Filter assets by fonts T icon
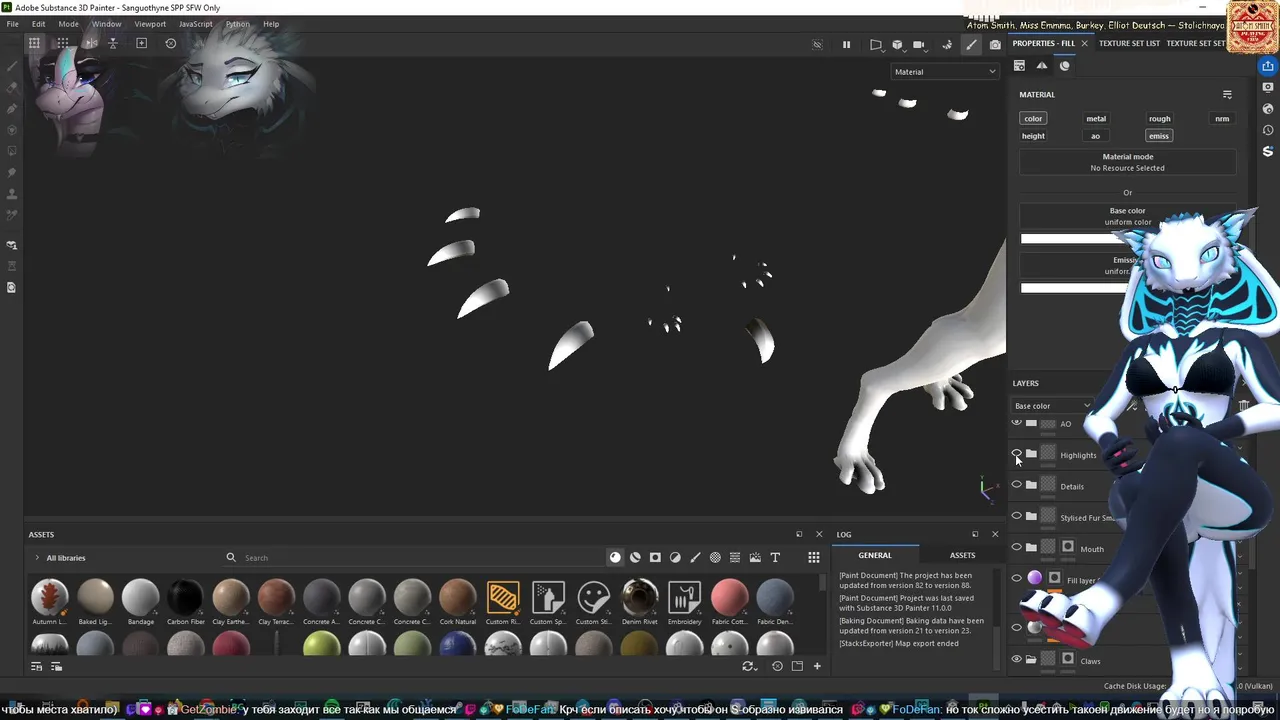Image resolution: width=1280 pixels, height=720 pixels. tap(775, 557)
